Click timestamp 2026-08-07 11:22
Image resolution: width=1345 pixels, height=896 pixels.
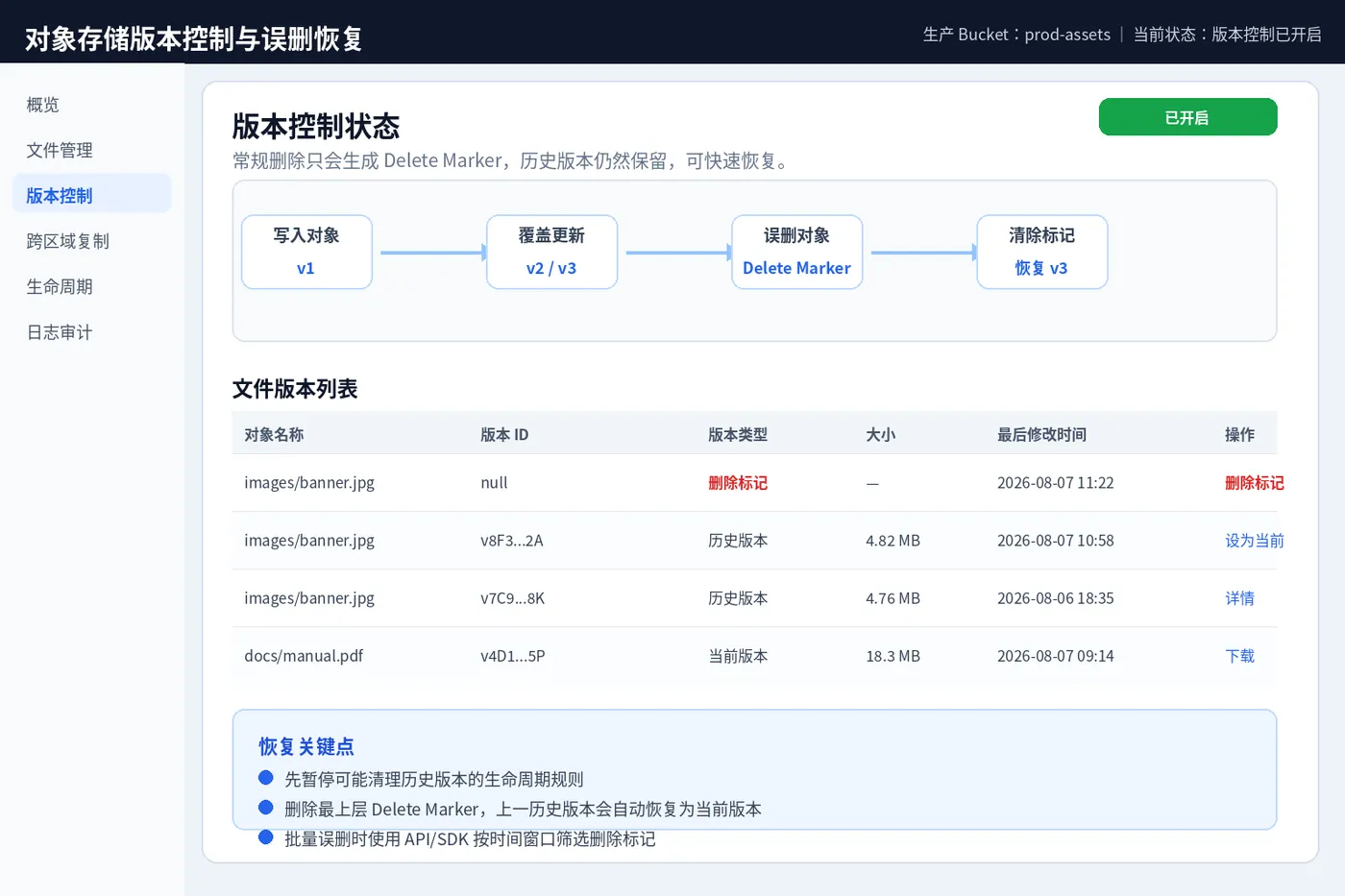tap(1055, 483)
